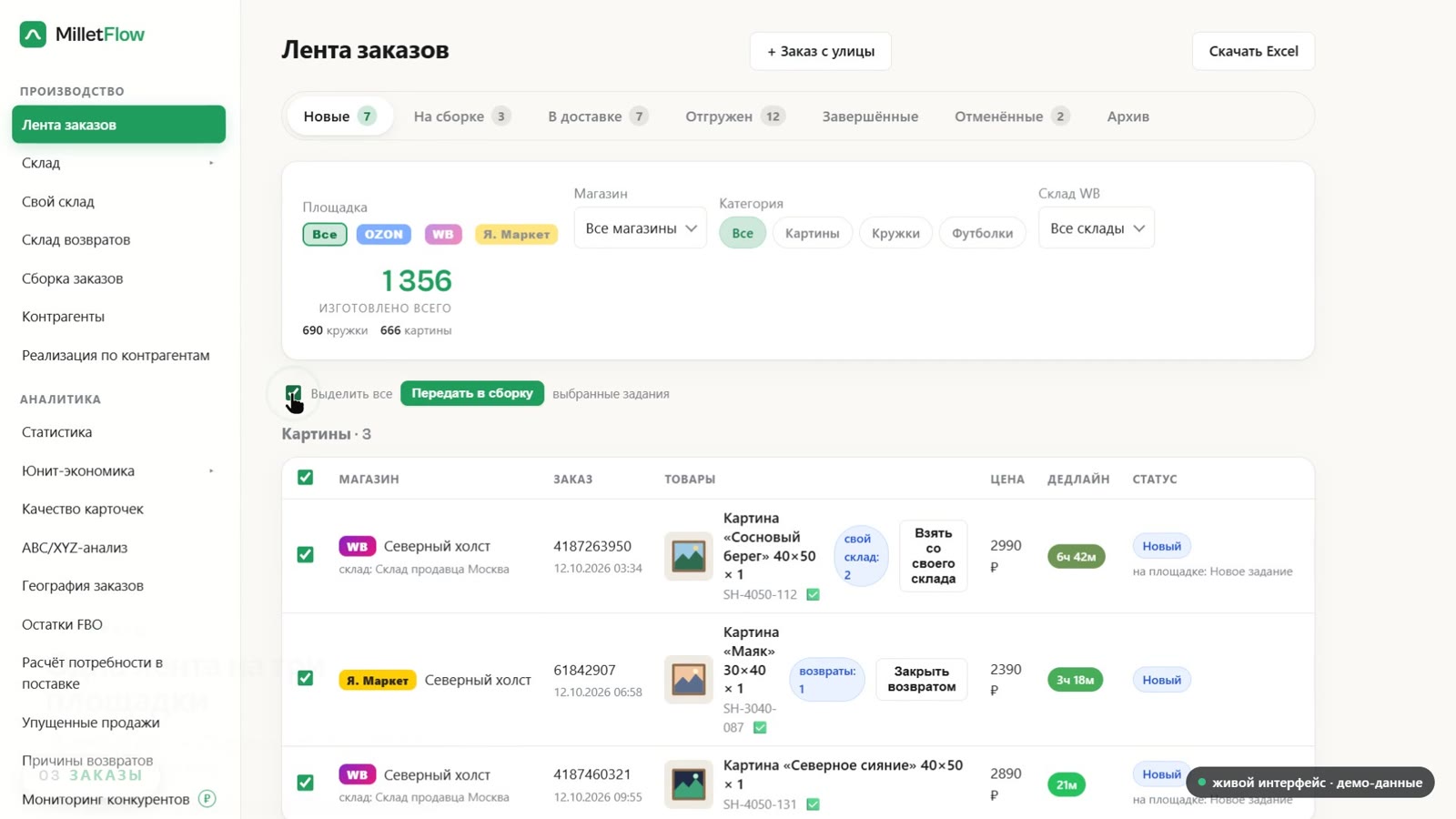Viewport: 1456px width, 819px height.
Task: Click WB badge on order 4187263950
Action: point(357,546)
